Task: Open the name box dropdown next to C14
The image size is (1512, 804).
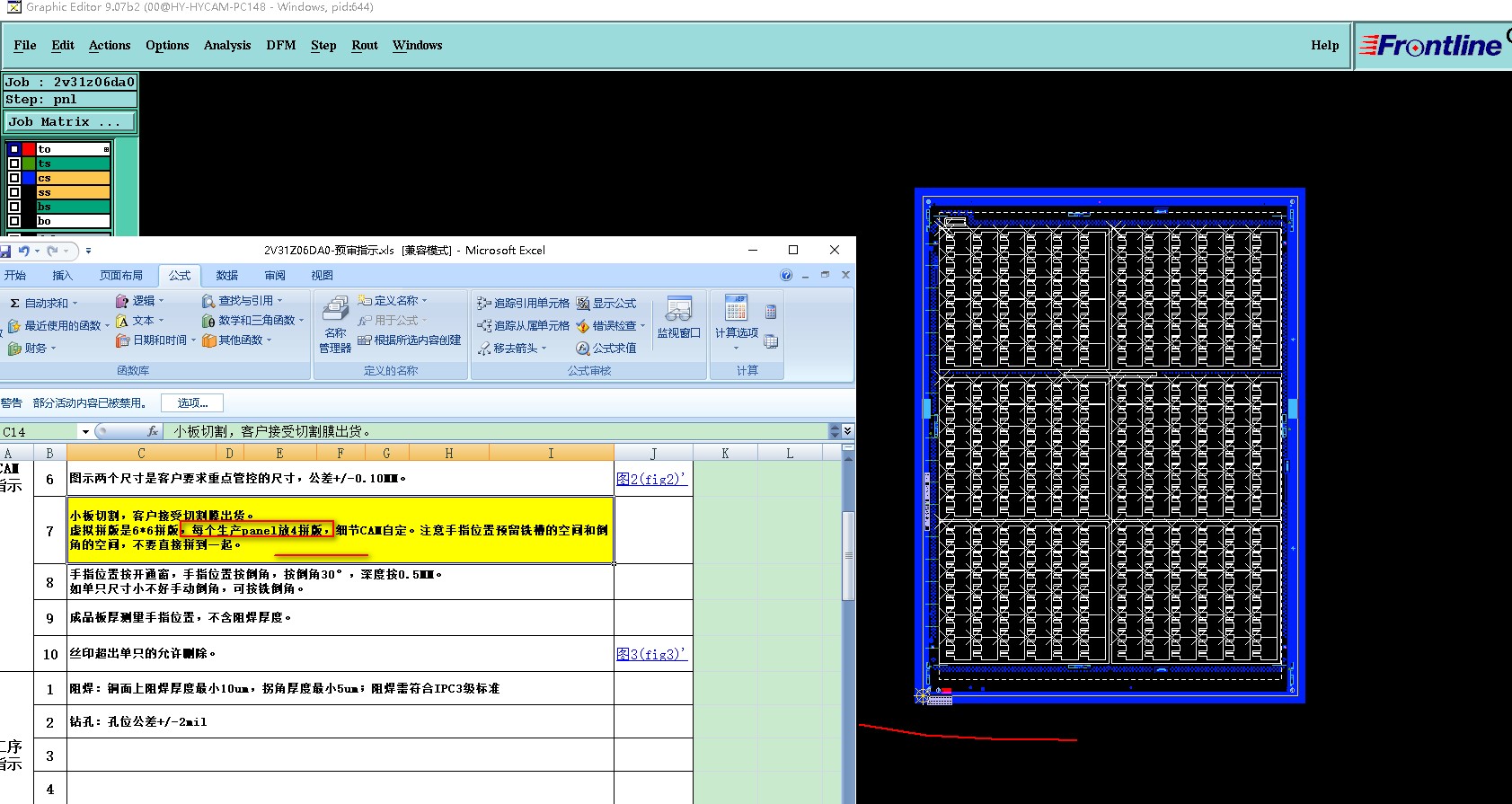Action: [x=85, y=432]
